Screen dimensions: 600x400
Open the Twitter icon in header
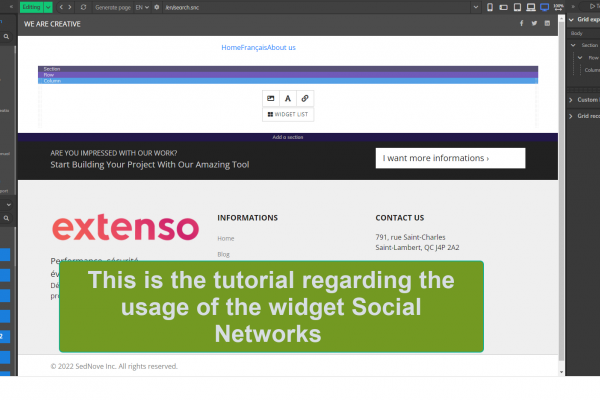click(x=533, y=23)
